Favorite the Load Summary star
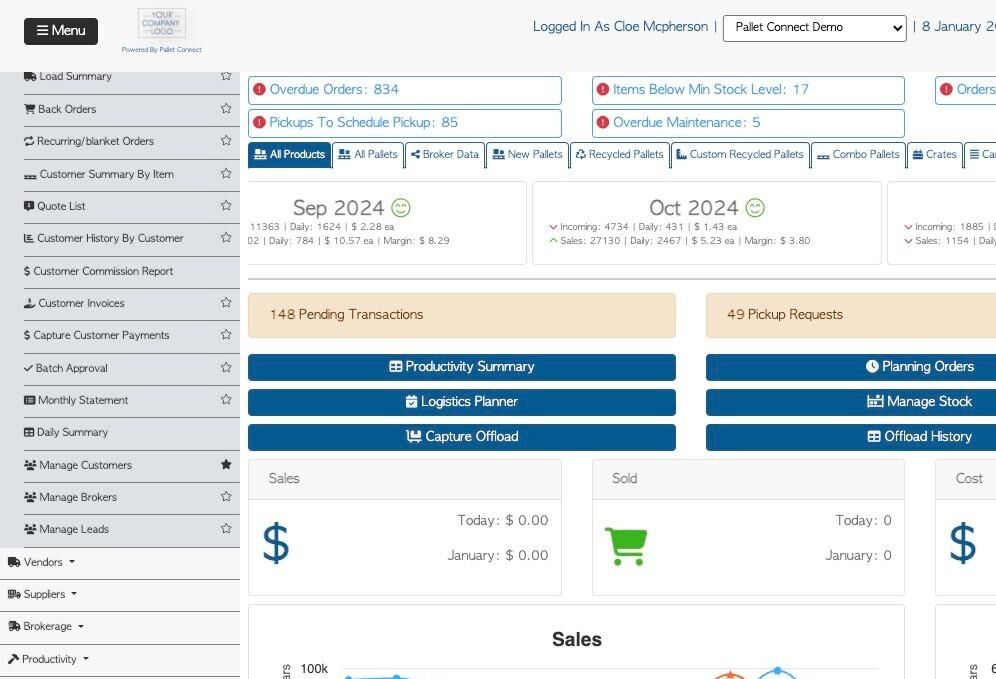996x679 pixels. pyautogui.click(x=226, y=76)
